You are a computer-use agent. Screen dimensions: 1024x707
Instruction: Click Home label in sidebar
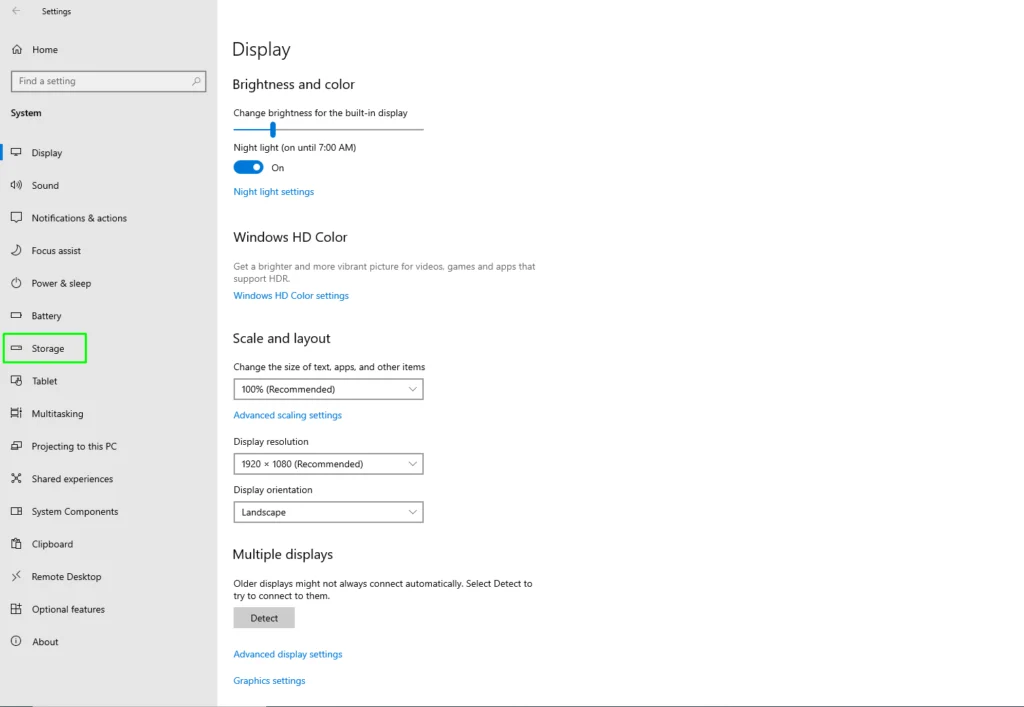tap(45, 50)
